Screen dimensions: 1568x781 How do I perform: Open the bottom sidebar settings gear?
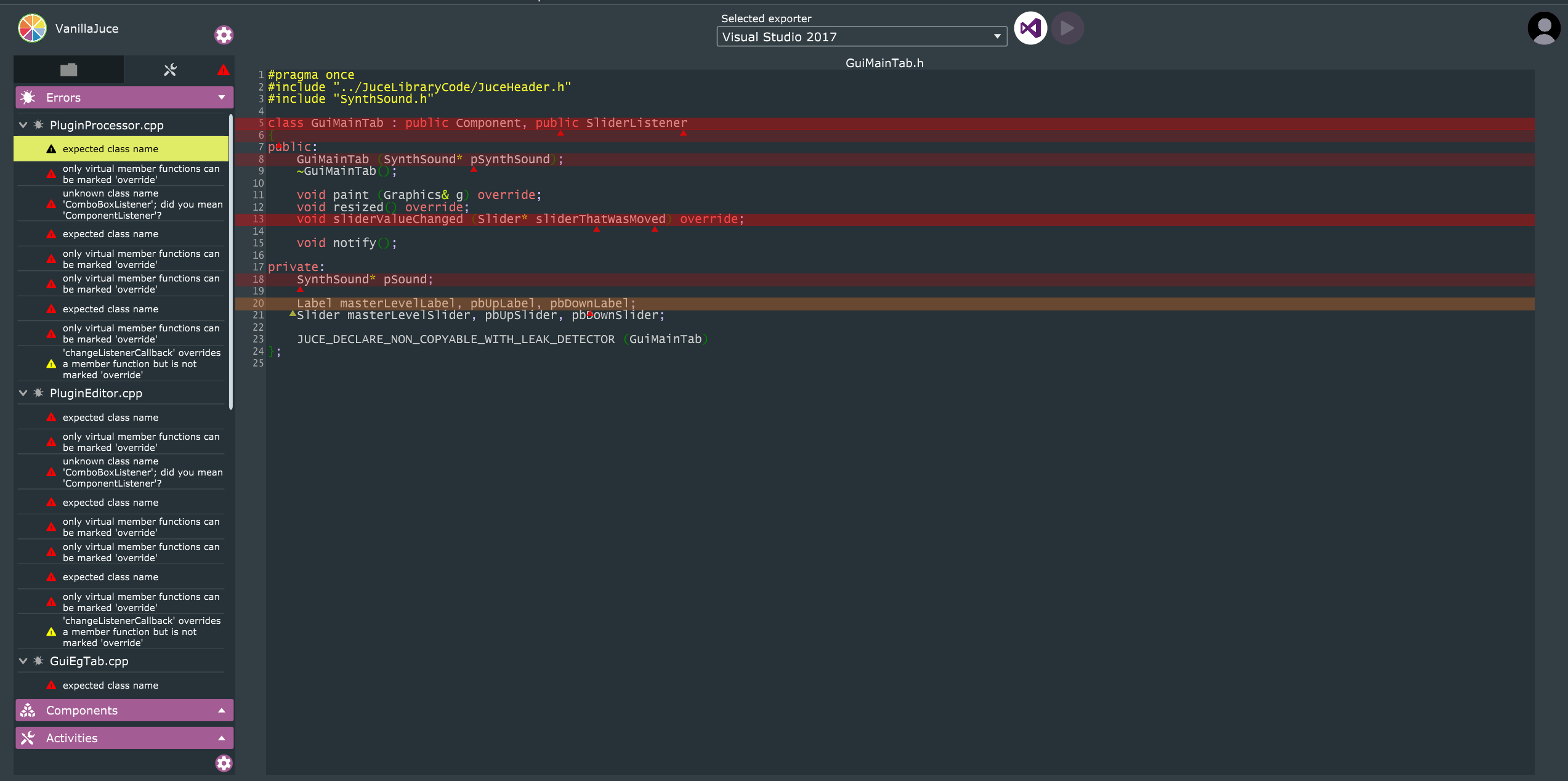point(224,763)
